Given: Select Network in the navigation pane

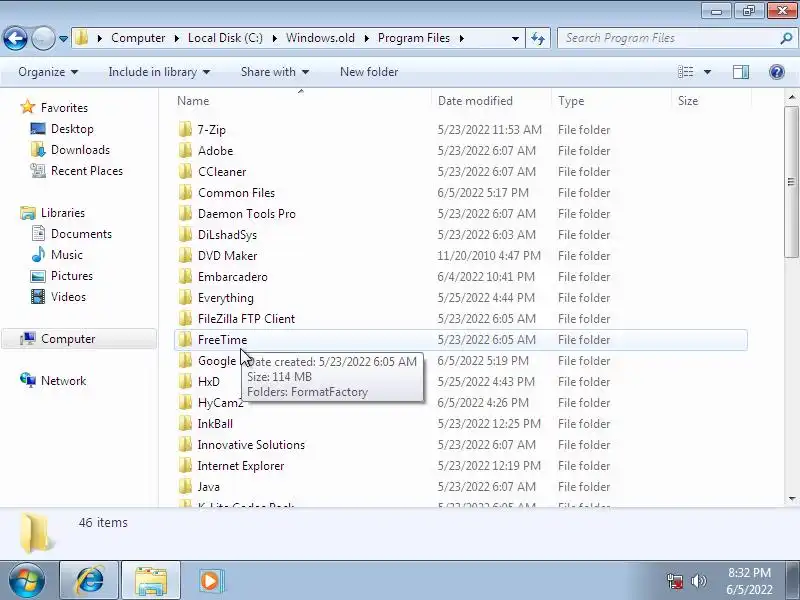Looking at the screenshot, I should tap(63, 381).
